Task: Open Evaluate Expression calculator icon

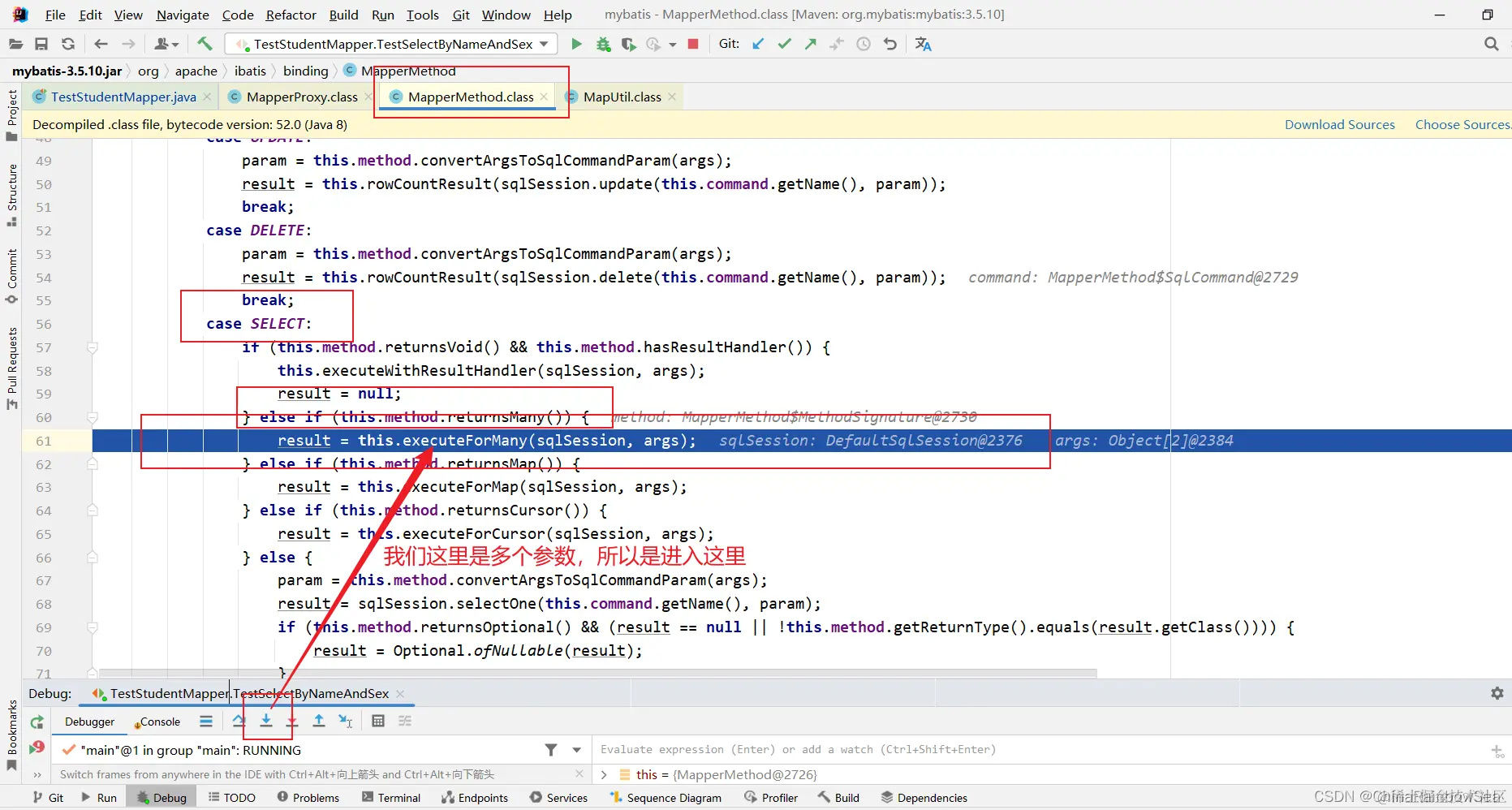Action: [x=378, y=721]
